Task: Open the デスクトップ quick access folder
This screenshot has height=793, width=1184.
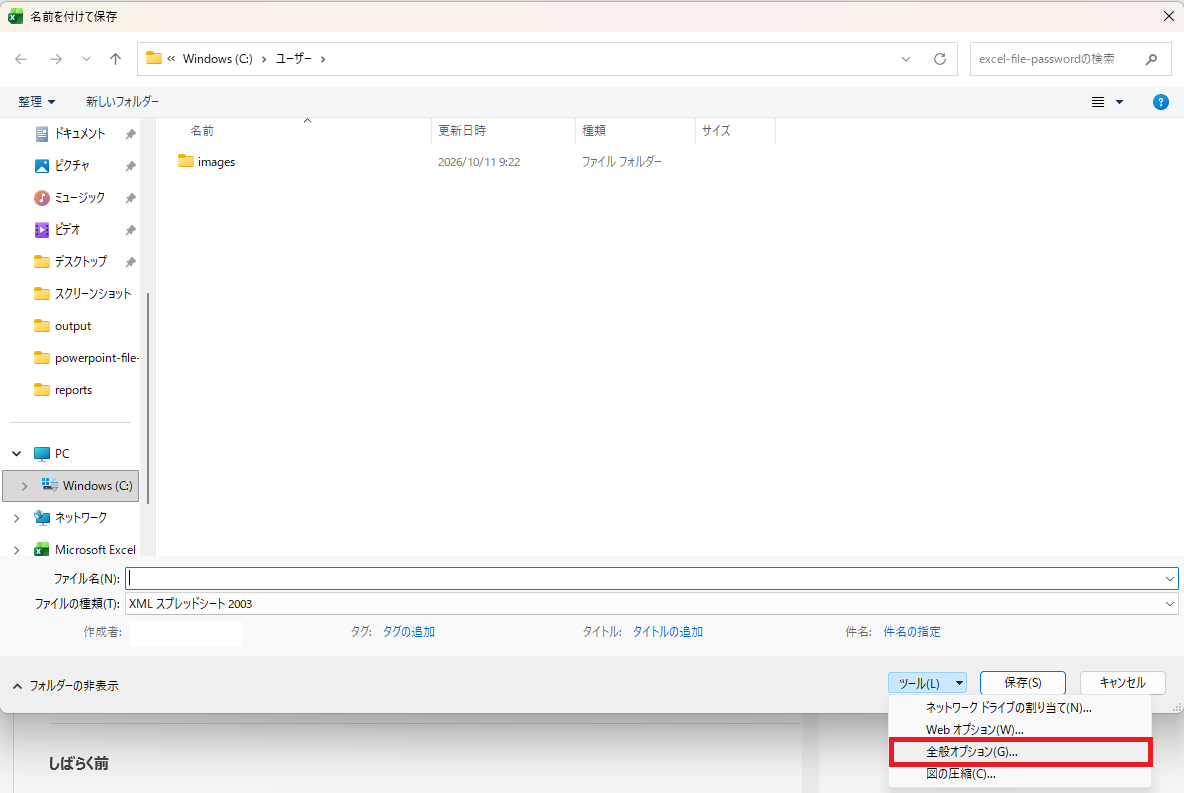Action: (x=80, y=261)
